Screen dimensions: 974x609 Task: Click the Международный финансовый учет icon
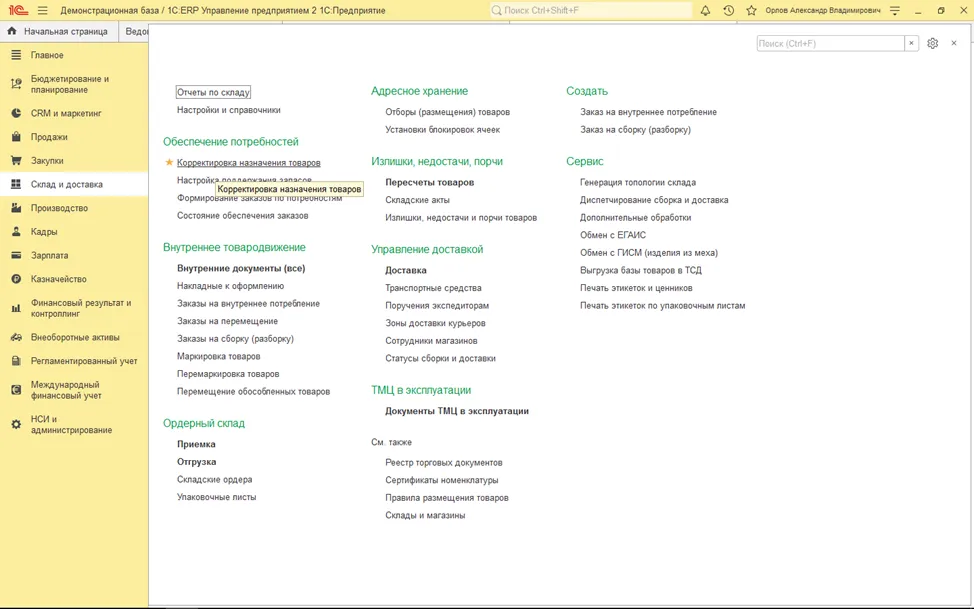[x=16, y=390]
